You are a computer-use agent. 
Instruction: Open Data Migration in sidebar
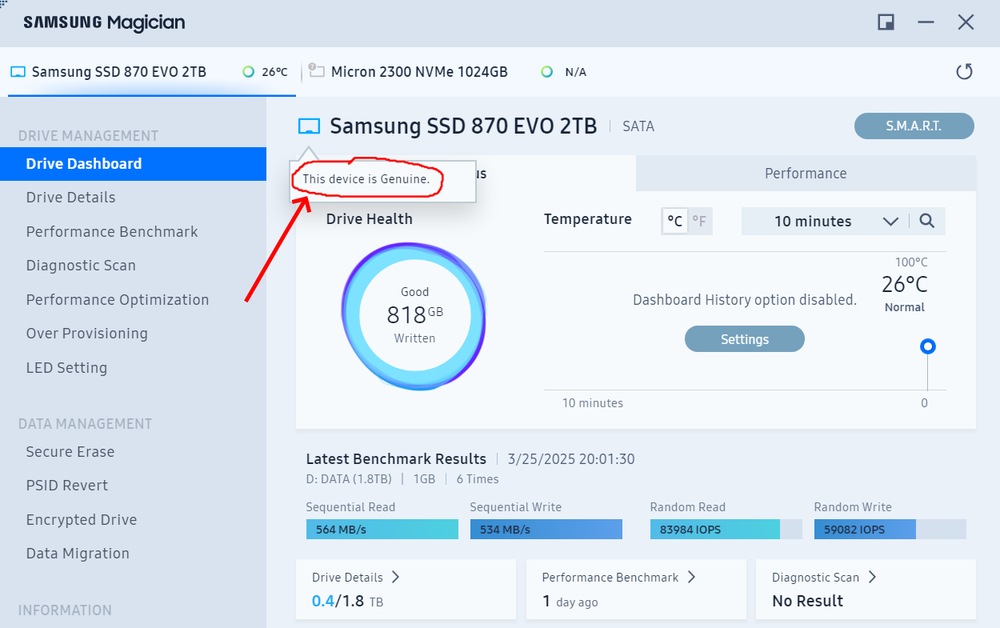[133, 553]
